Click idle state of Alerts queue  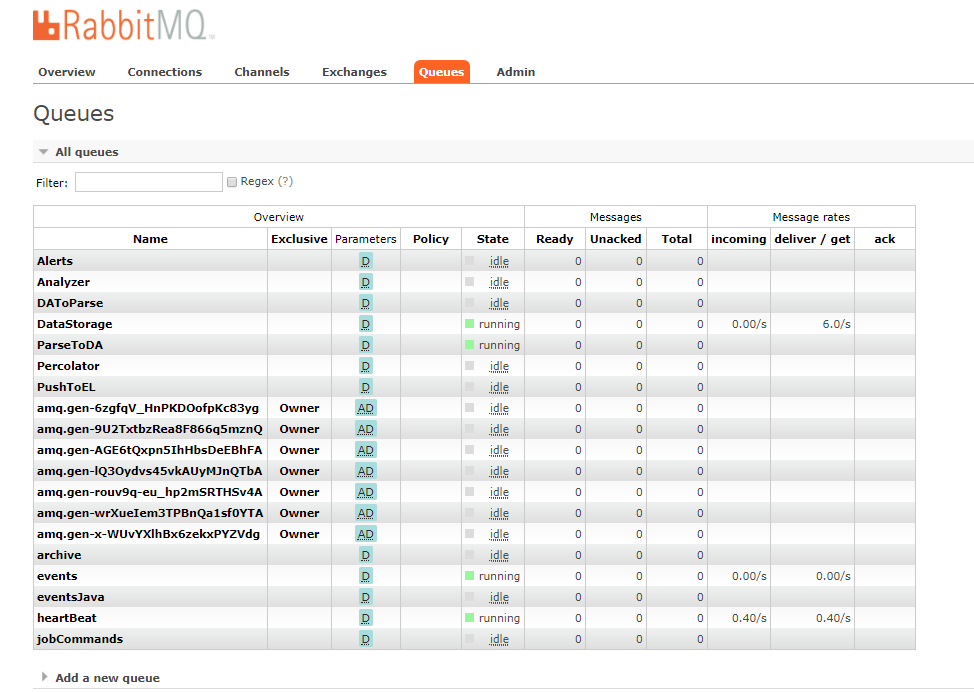[x=499, y=262]
